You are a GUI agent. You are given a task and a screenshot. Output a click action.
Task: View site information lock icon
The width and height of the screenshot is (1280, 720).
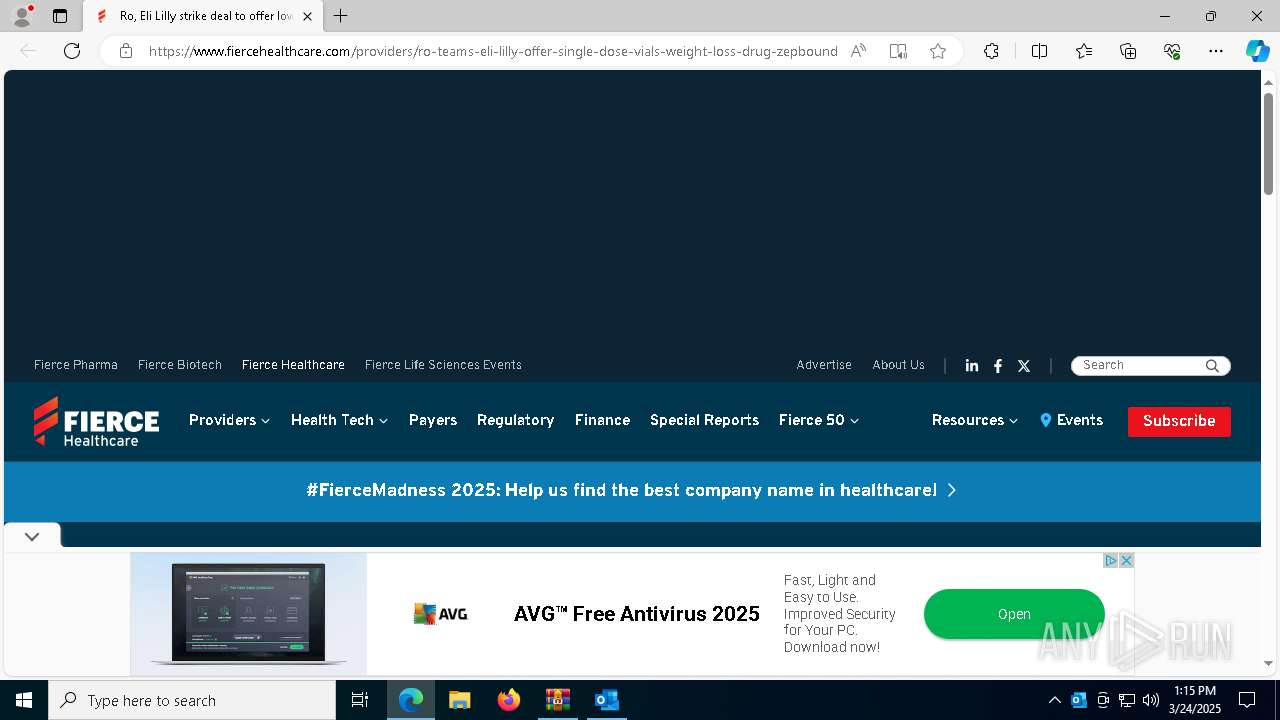pos(126,51)
